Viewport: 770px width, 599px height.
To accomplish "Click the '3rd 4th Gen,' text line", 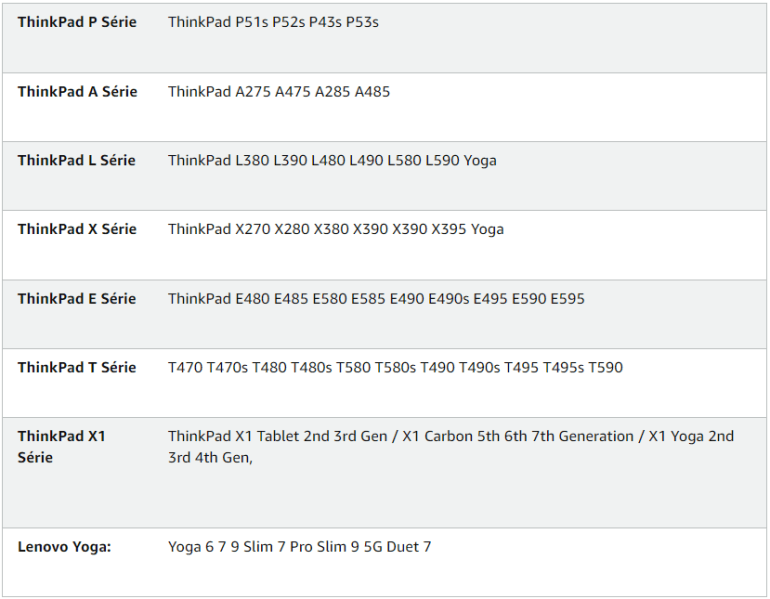I will tap(210, 458).
